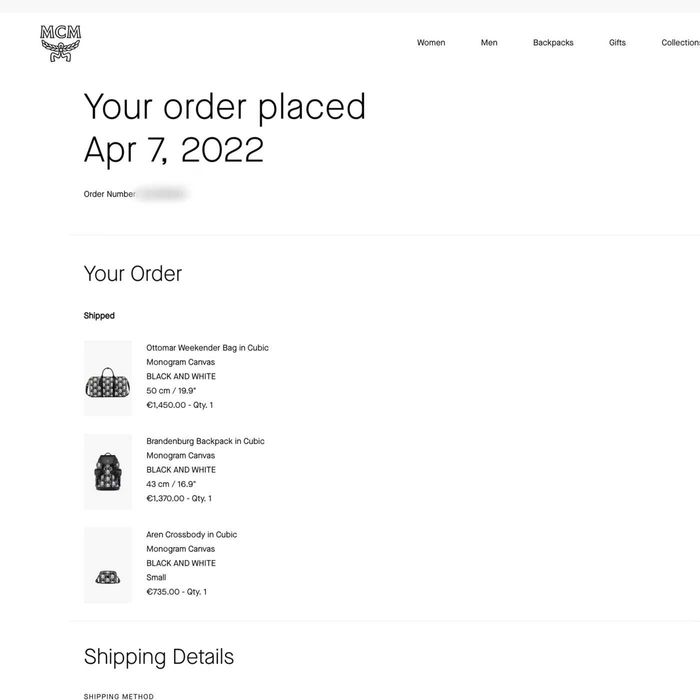Click the €735.00 price line
The height and width of the screenshot is (700, 700).
pyautogui.click(x=176, y=592)
